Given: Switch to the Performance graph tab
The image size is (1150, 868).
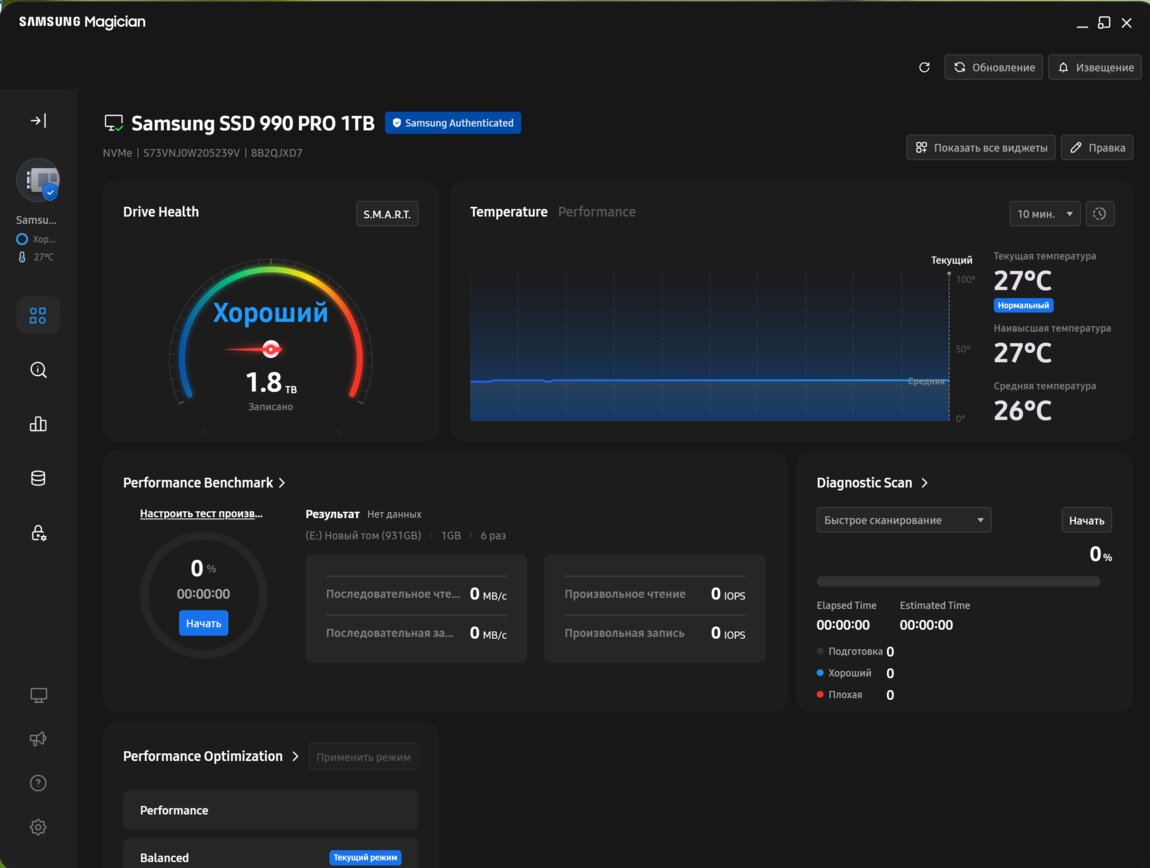Looking at the screenshot, I should tap(596, 212).
